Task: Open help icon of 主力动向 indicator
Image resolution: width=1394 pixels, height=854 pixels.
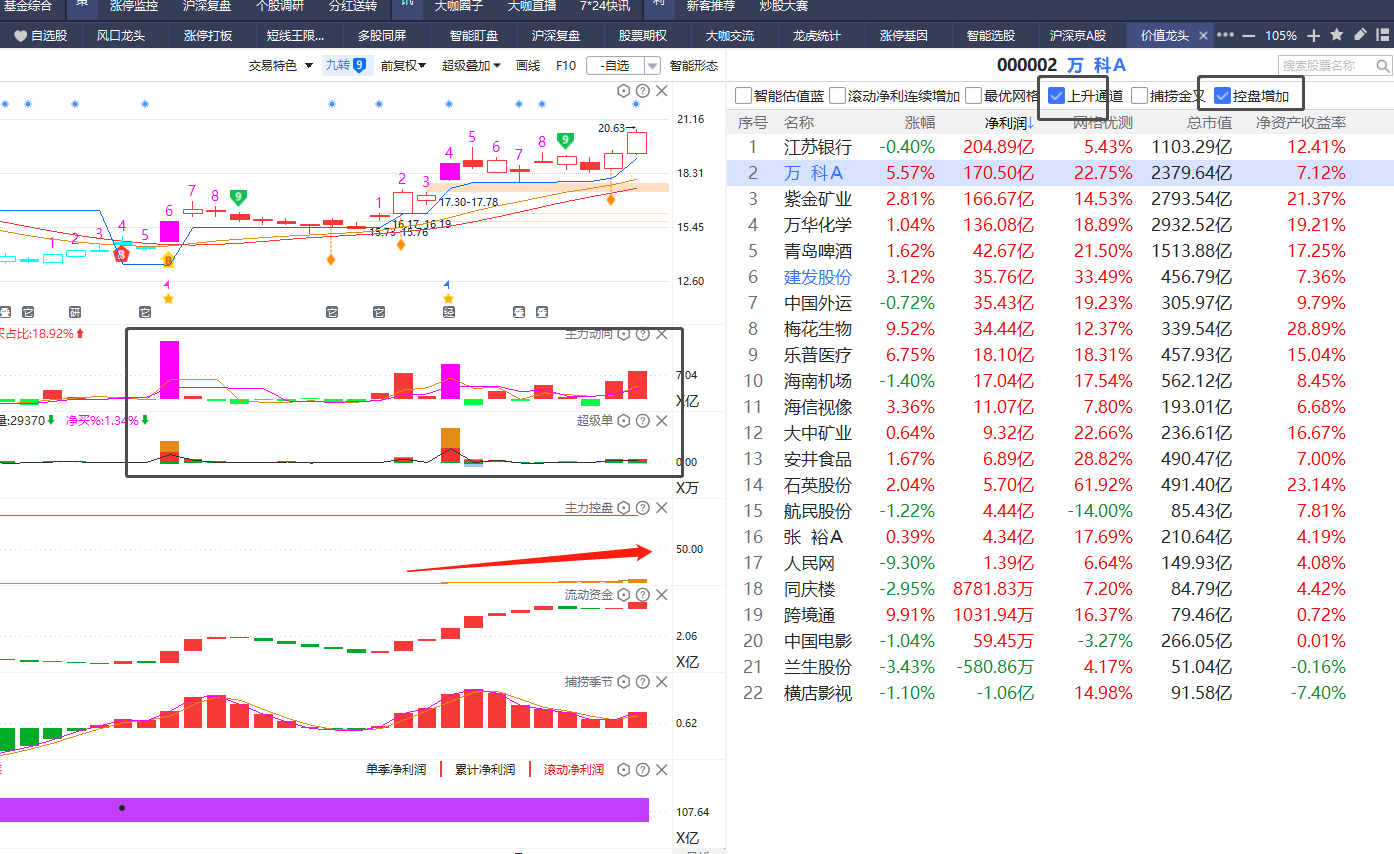Action: pyautogui.click(x=643, y=334)
